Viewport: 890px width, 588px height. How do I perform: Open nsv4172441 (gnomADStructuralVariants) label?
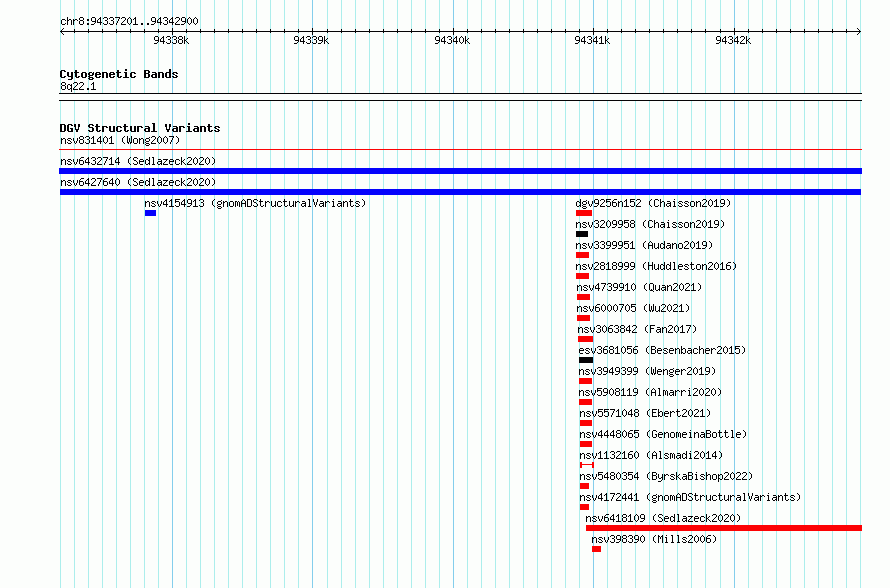coord(691,497)
